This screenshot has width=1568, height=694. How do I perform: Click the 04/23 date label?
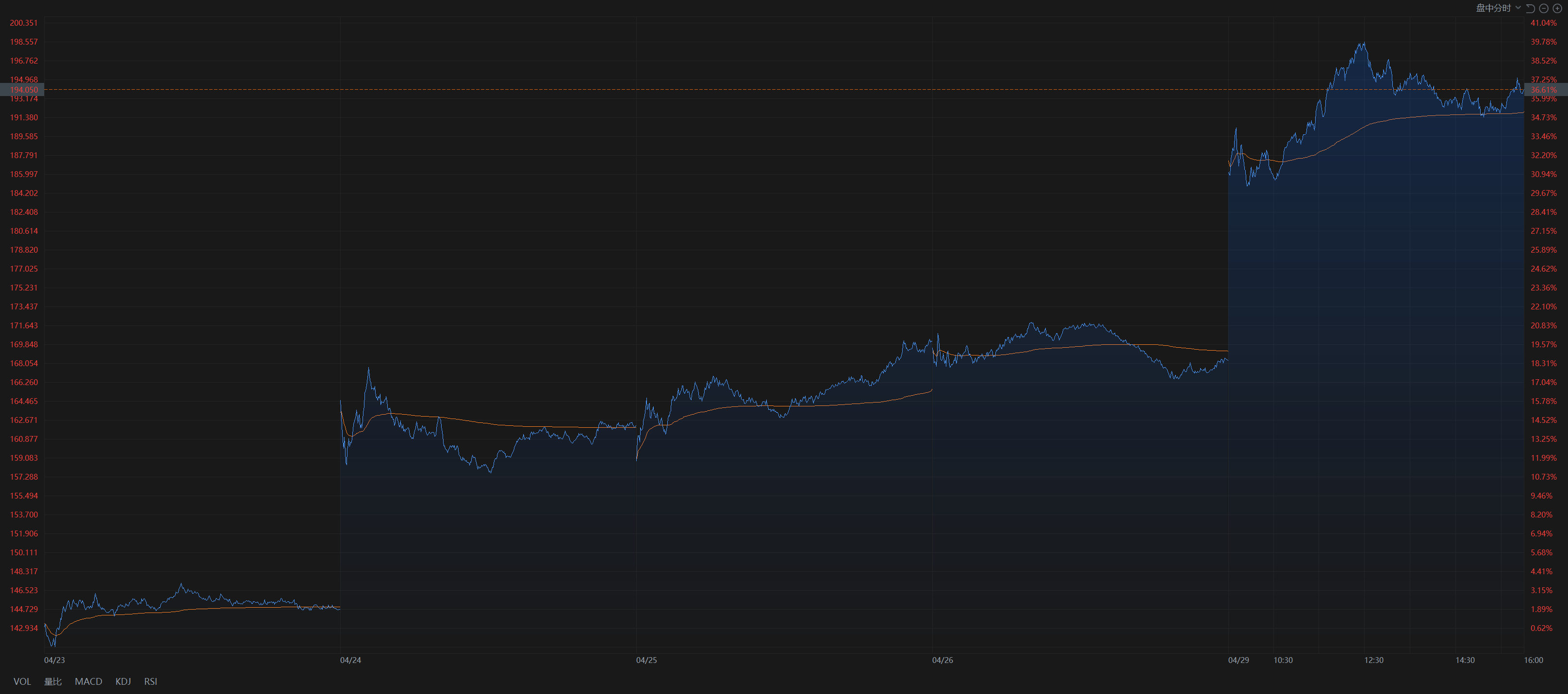pyautogui.click(x=54, y=660)
